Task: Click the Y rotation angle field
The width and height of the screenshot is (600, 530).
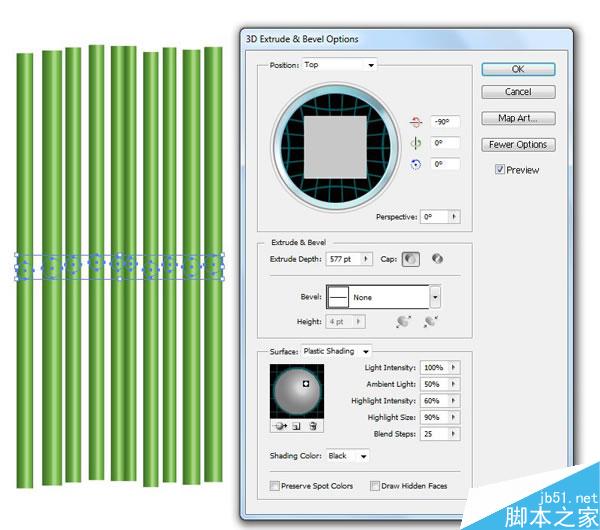Action: coord(445,143)
